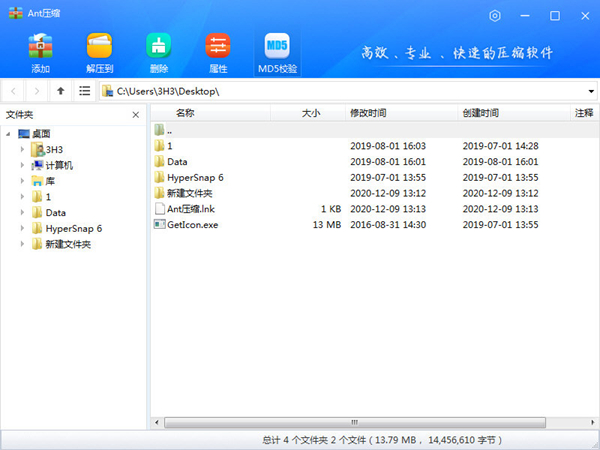Select the 库 library tree item

tap(50, 181)
